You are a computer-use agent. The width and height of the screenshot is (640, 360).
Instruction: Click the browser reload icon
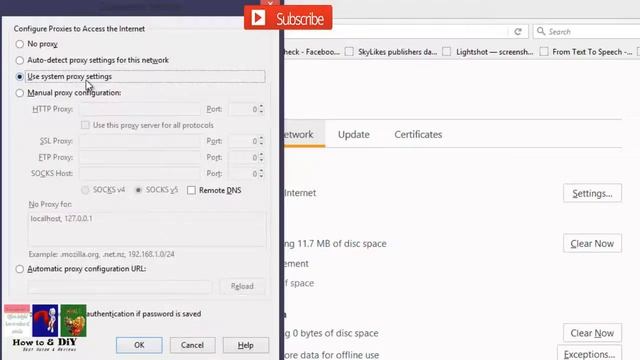click(x=518, y=32)
